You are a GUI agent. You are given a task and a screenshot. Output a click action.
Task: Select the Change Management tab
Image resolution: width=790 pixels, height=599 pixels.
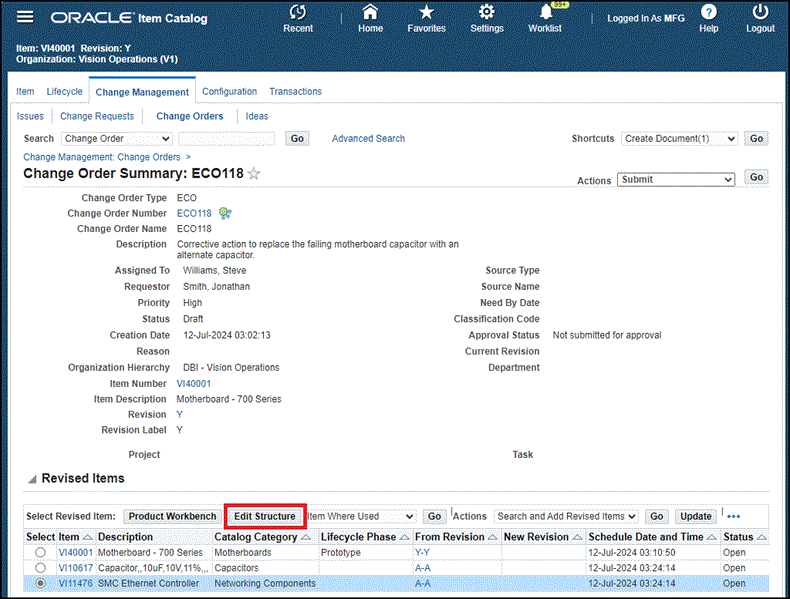(142, 92)
